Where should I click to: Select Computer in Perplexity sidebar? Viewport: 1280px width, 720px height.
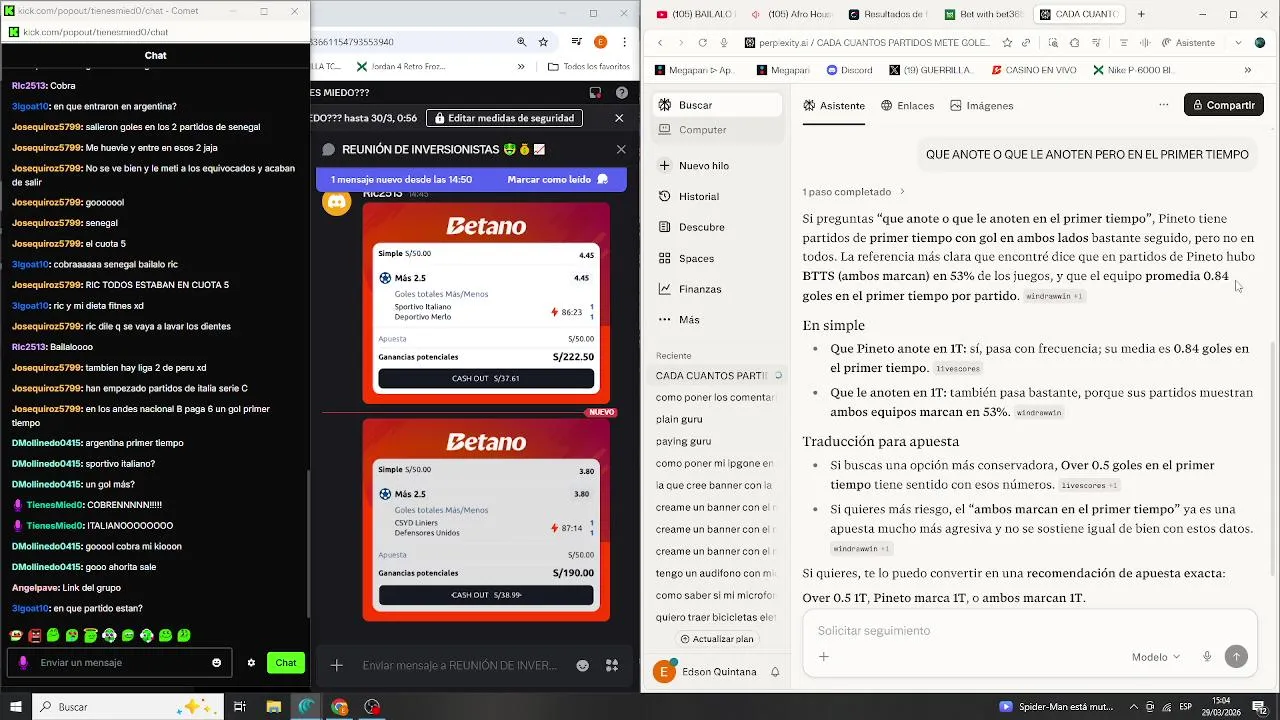click(718, 130)
